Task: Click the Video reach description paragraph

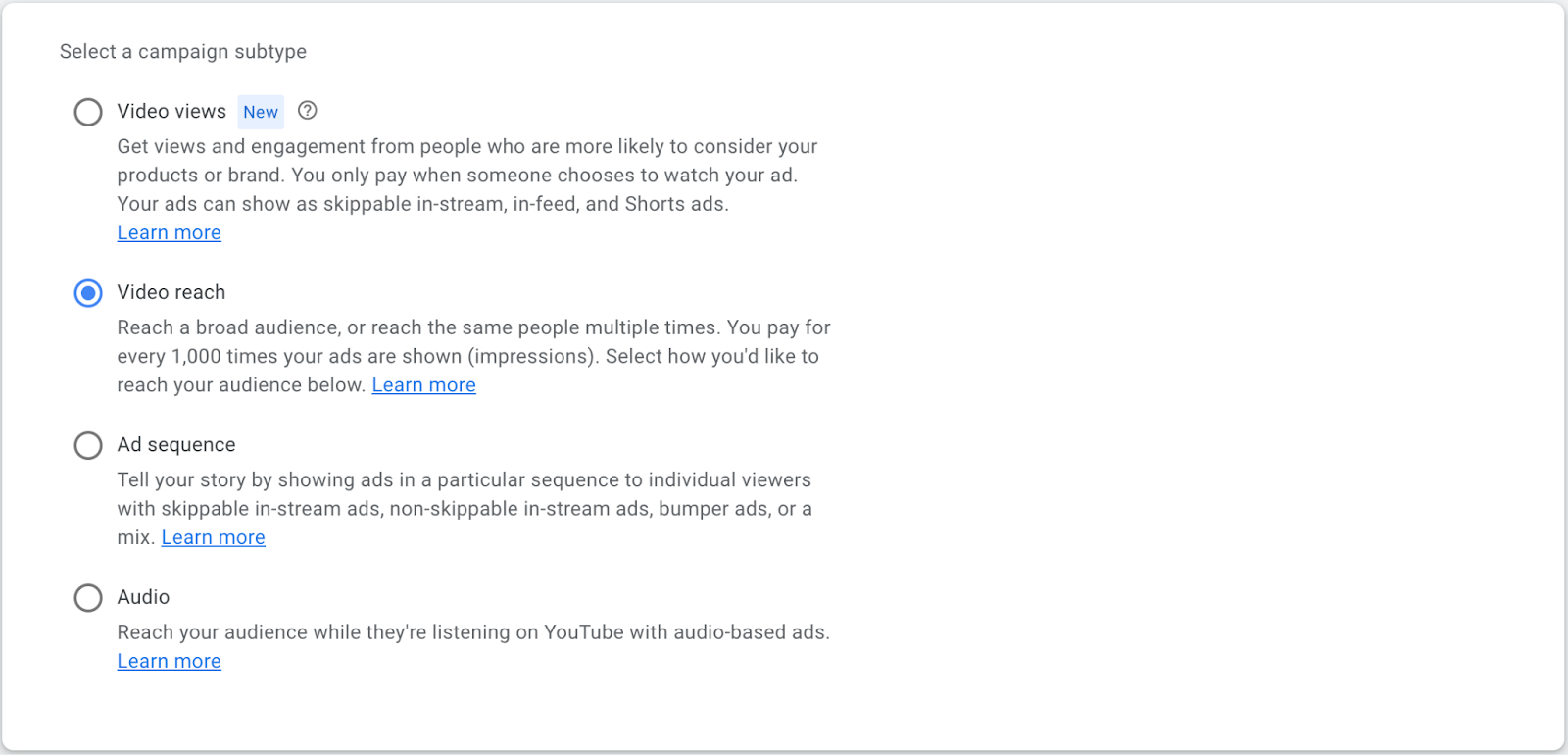Action: tap(473, 356)
